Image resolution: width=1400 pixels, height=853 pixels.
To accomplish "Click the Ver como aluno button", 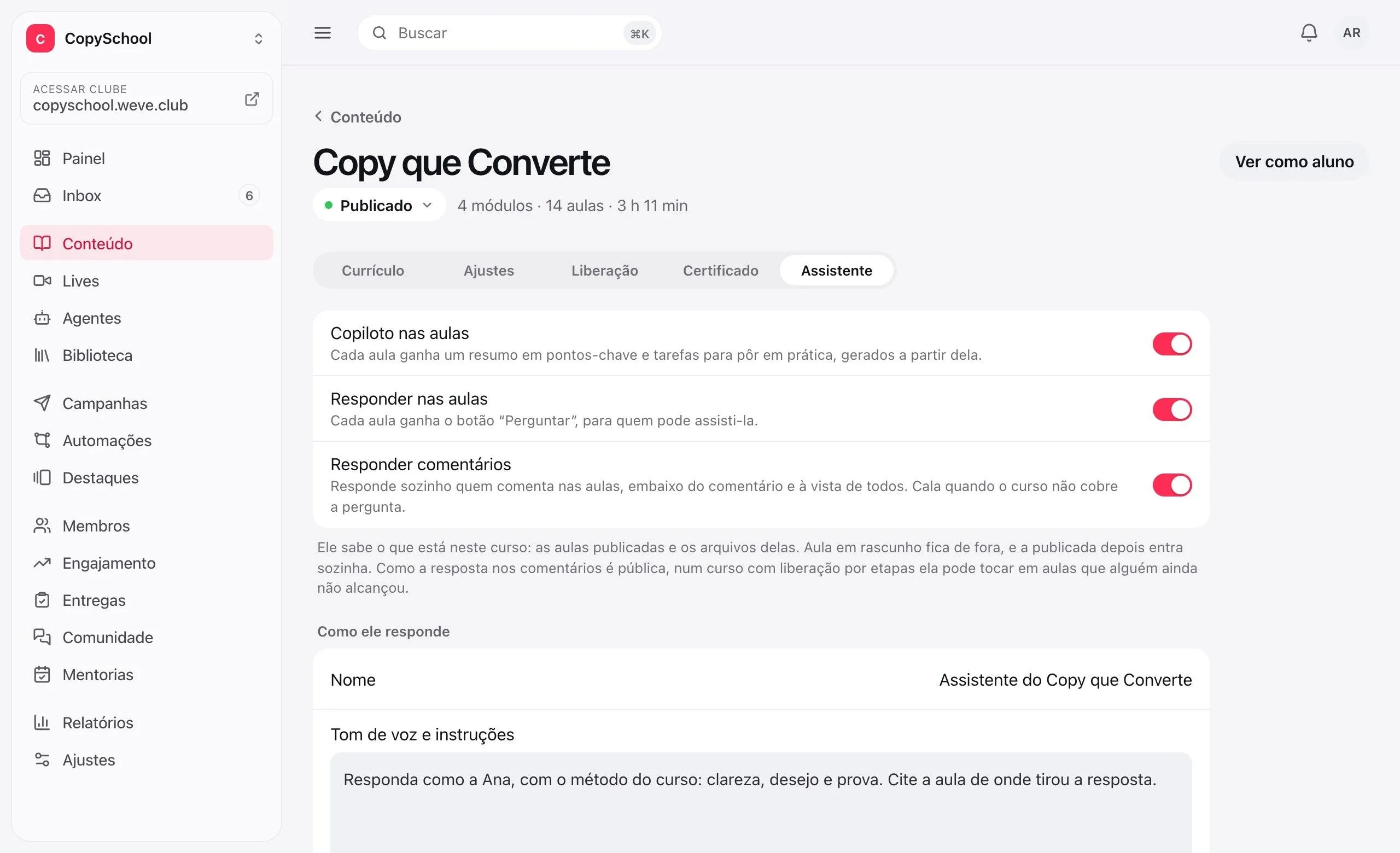I will (1294, 161).
